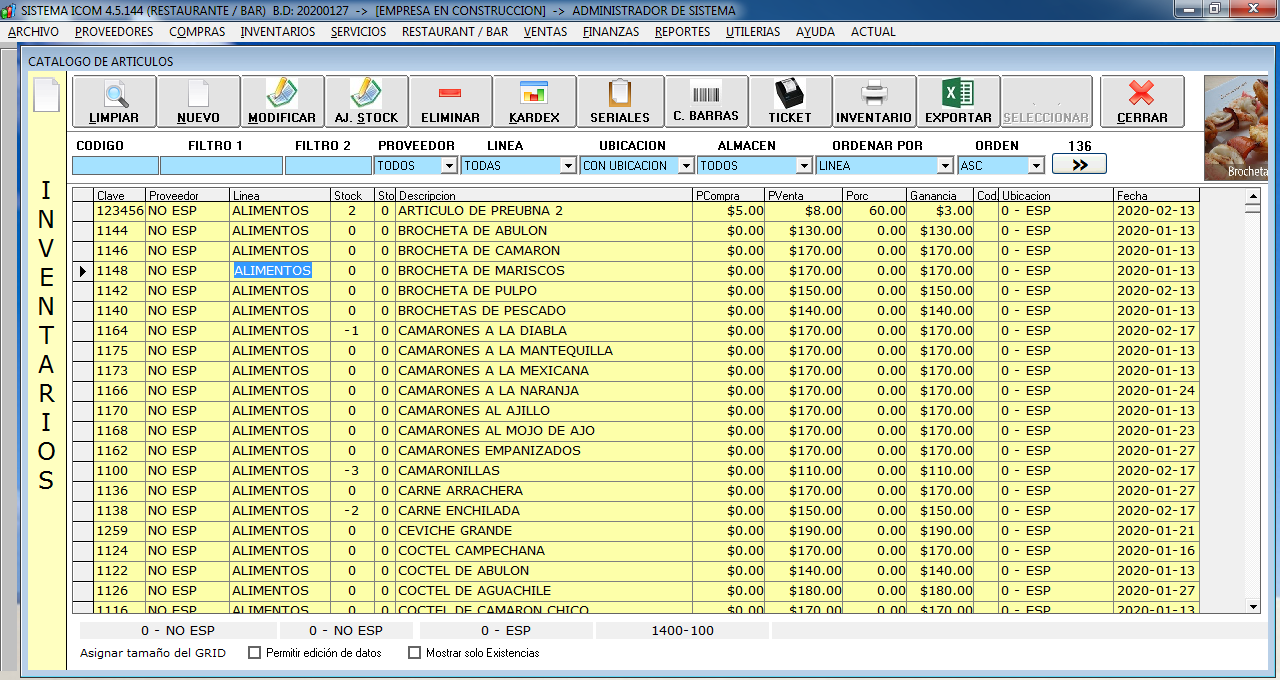This screenshot has height=682, width=1280.
Task: Select the CARNE ARRACHERA description cell
Action: [544, 491]
